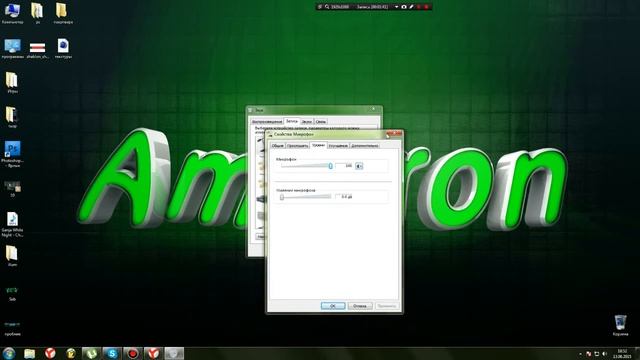Image resolution: width=640 pixels, height=360 pixels.
Task: Click the magnifier icon on the recorder bar
Action: click(327, 7)
